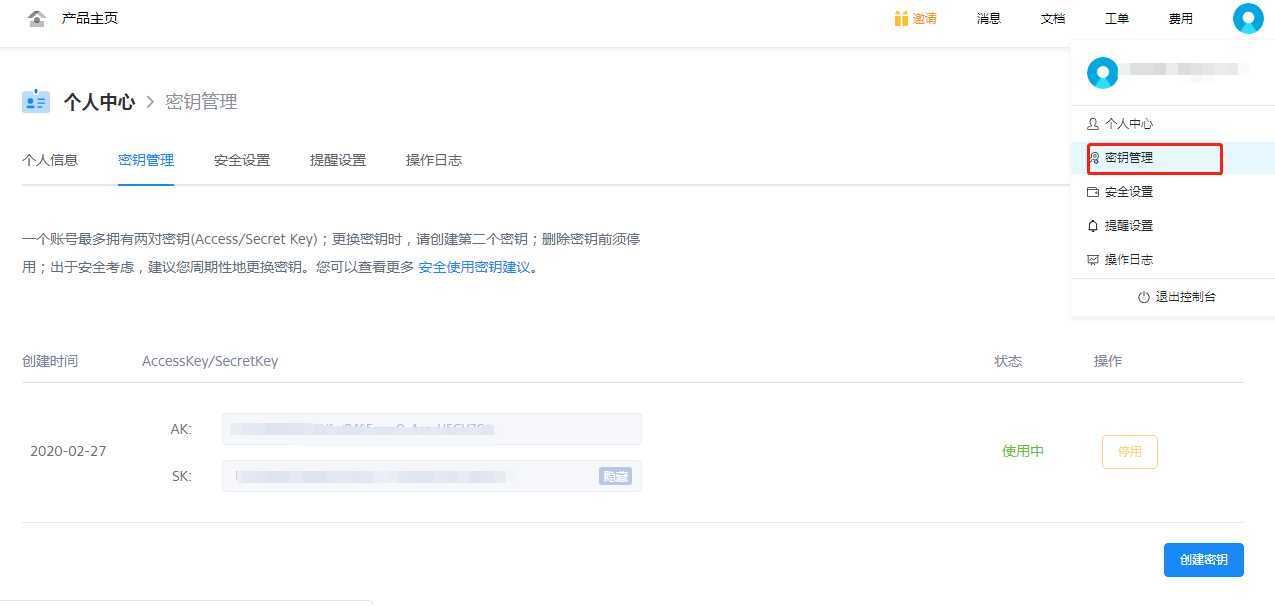The width and height of the screenshot is (1275, 606).
Task: Click the 使用中 status text
Action: (x=1023, y=451)
